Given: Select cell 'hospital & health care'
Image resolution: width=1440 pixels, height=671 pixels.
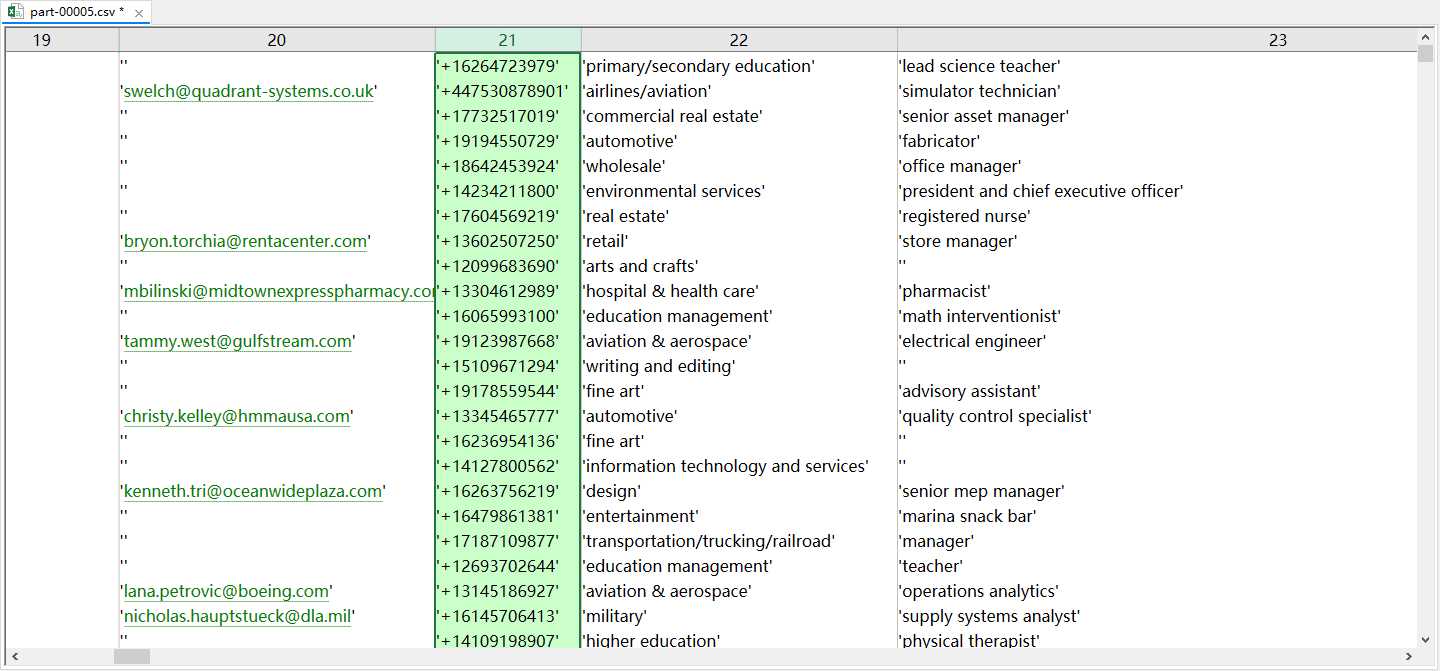Looking at the screenshot, I should tap(739, 291).
